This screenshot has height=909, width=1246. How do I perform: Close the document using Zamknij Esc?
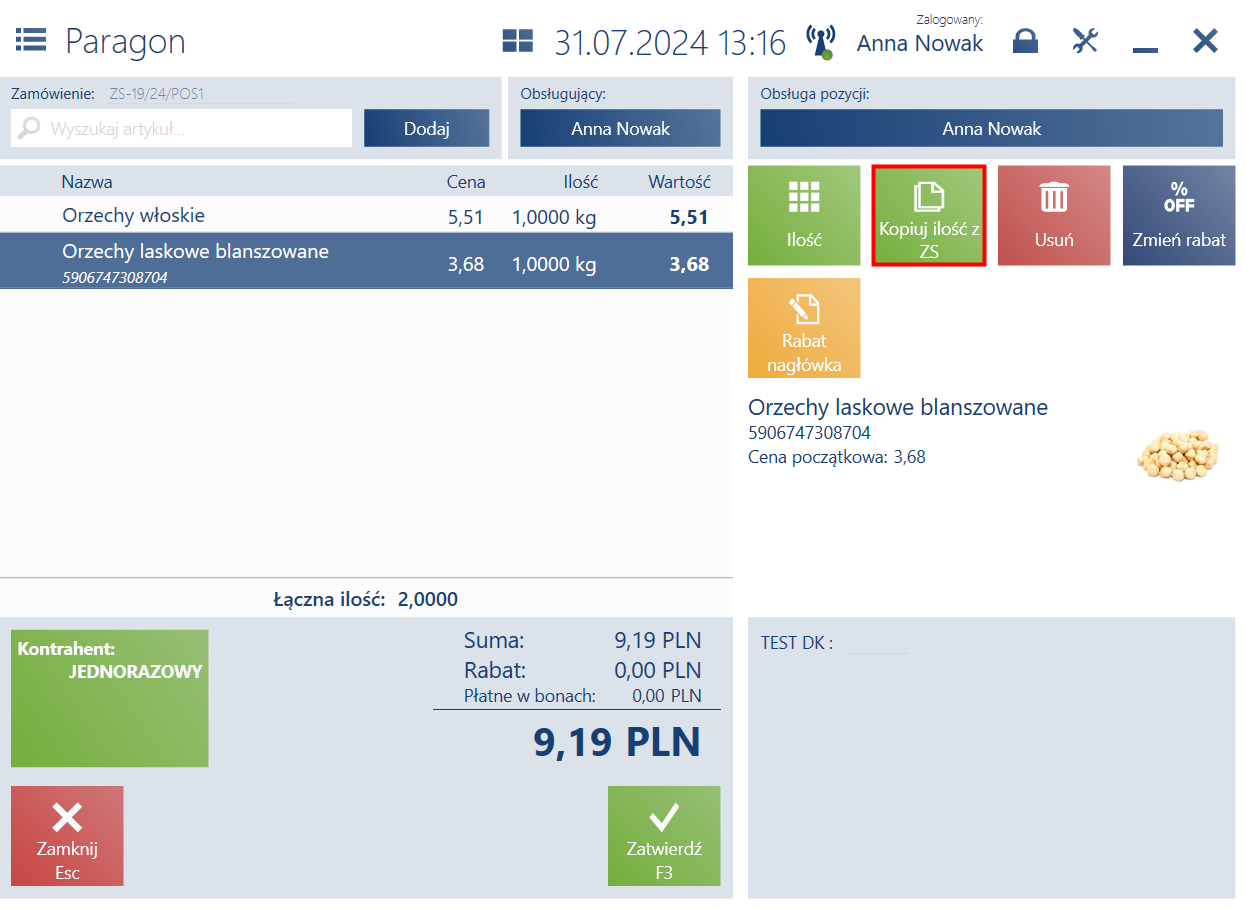(x=67, y=836)
